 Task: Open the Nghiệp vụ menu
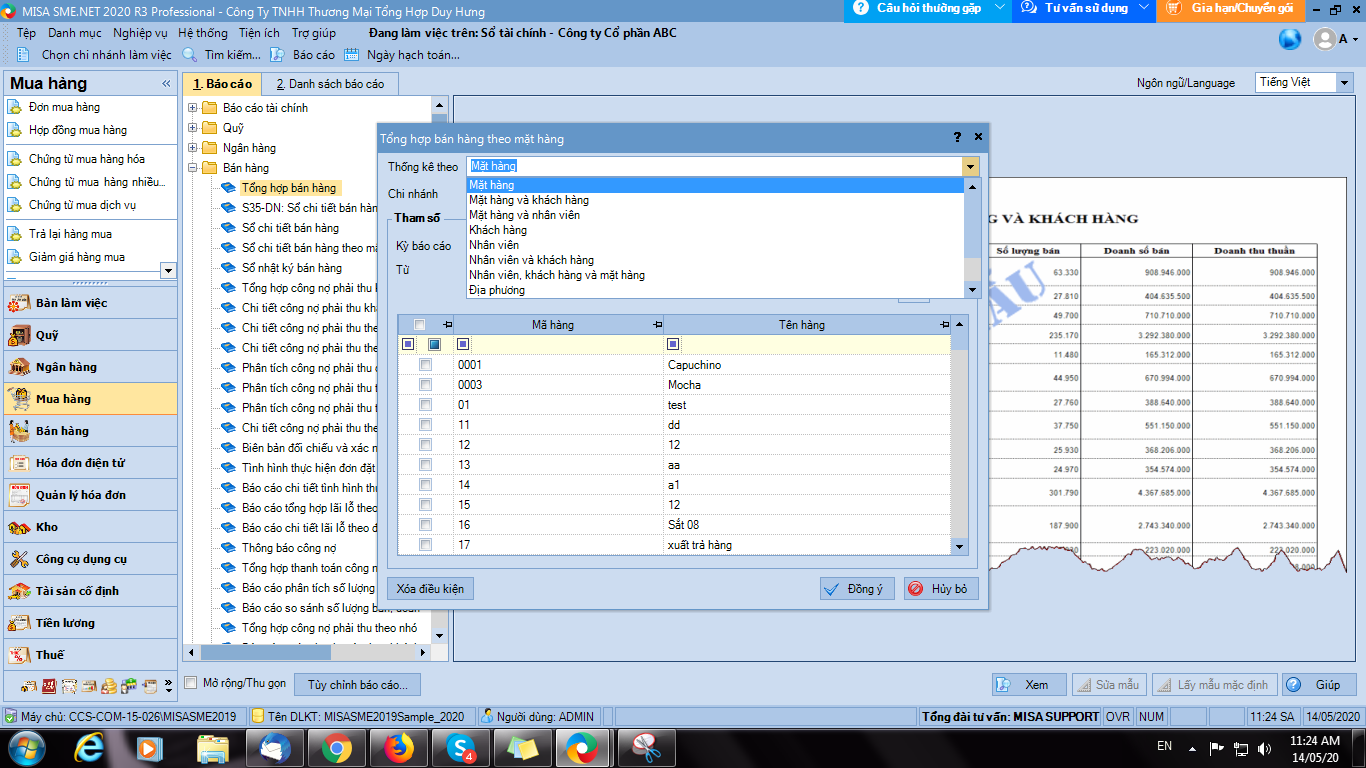140,33
